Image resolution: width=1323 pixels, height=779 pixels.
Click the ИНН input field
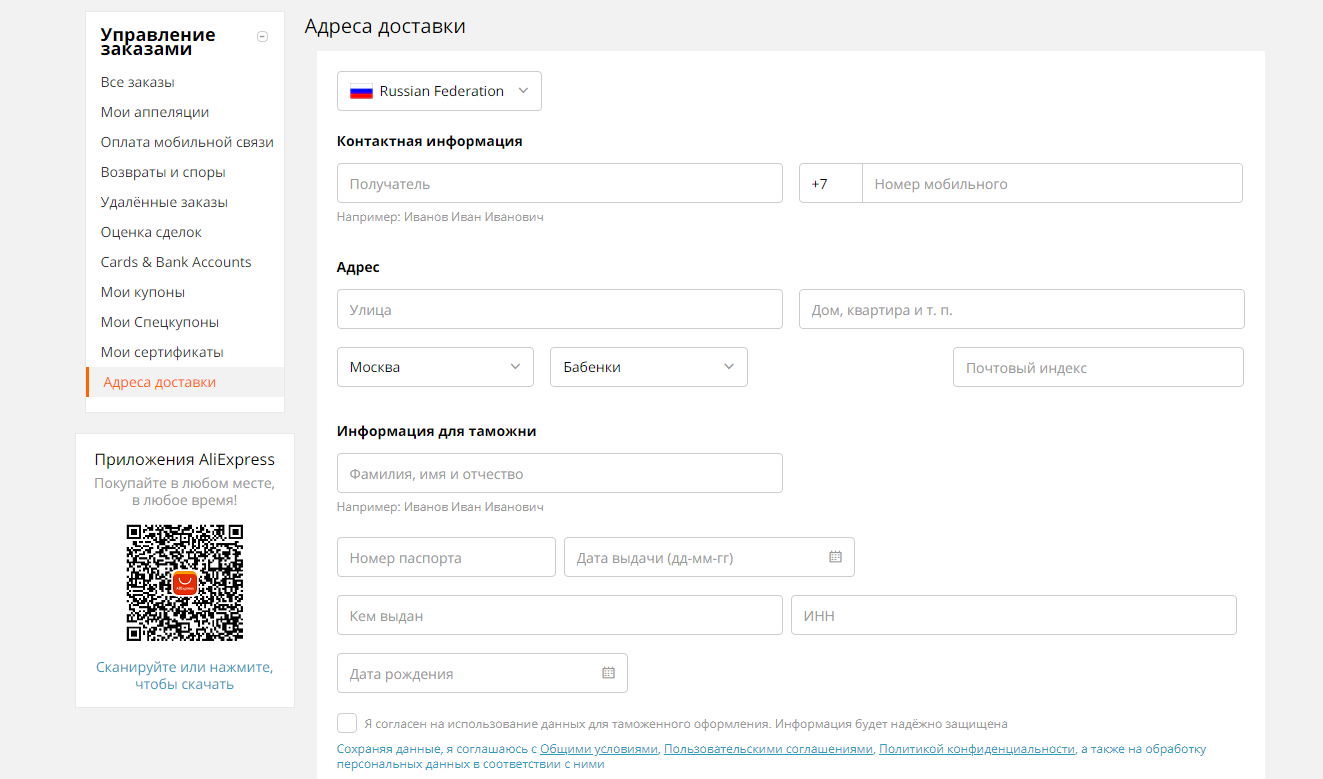(1014, 615)
